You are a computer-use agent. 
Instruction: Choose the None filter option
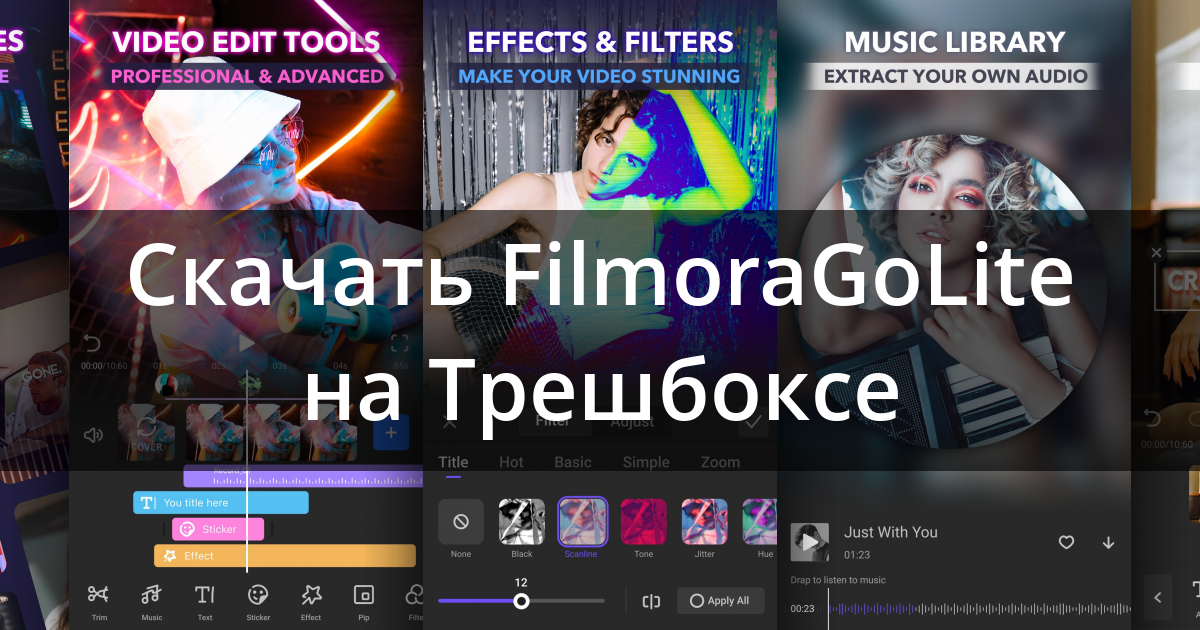(461, 521)
